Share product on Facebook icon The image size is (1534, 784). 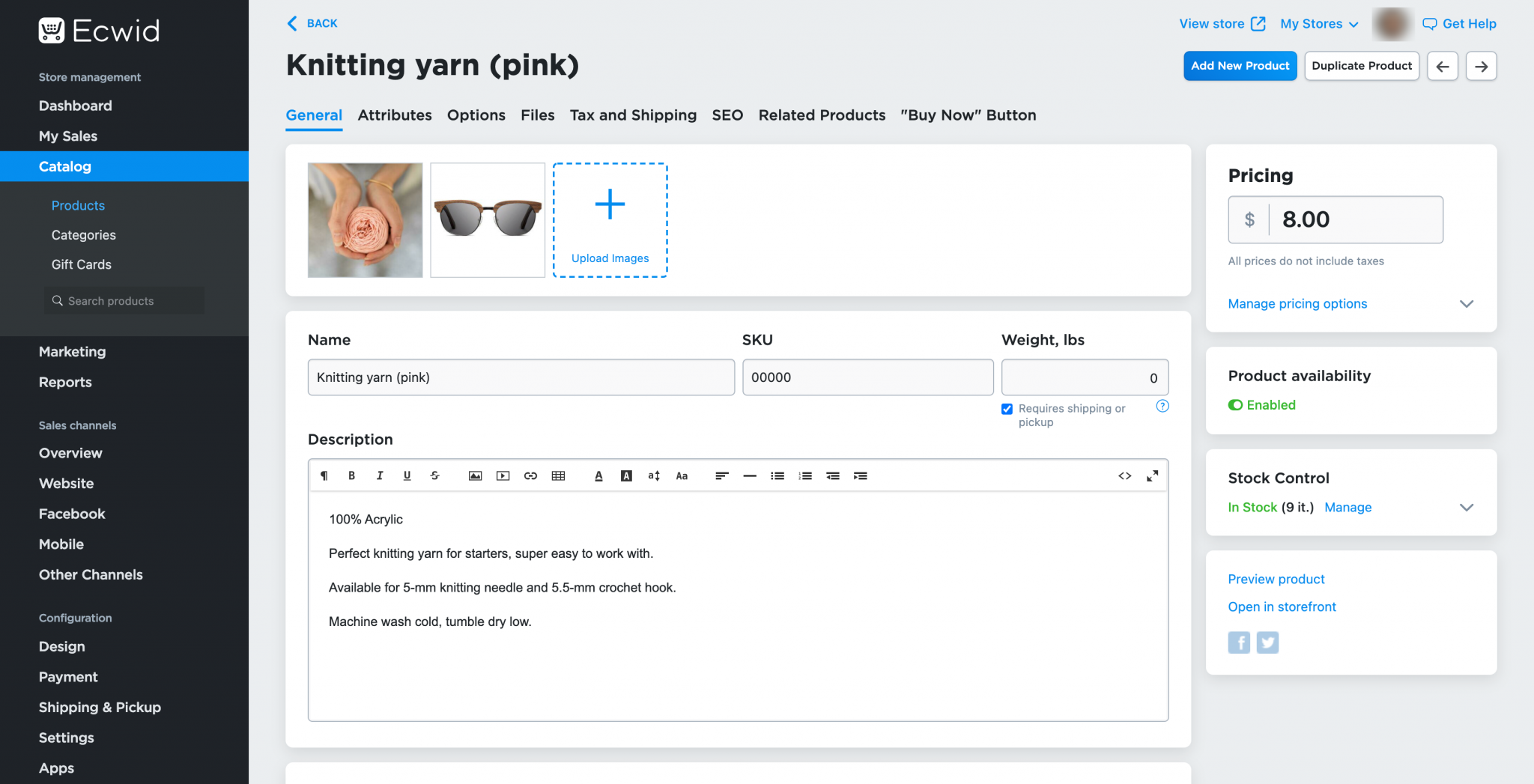(x=1239, y=642)
